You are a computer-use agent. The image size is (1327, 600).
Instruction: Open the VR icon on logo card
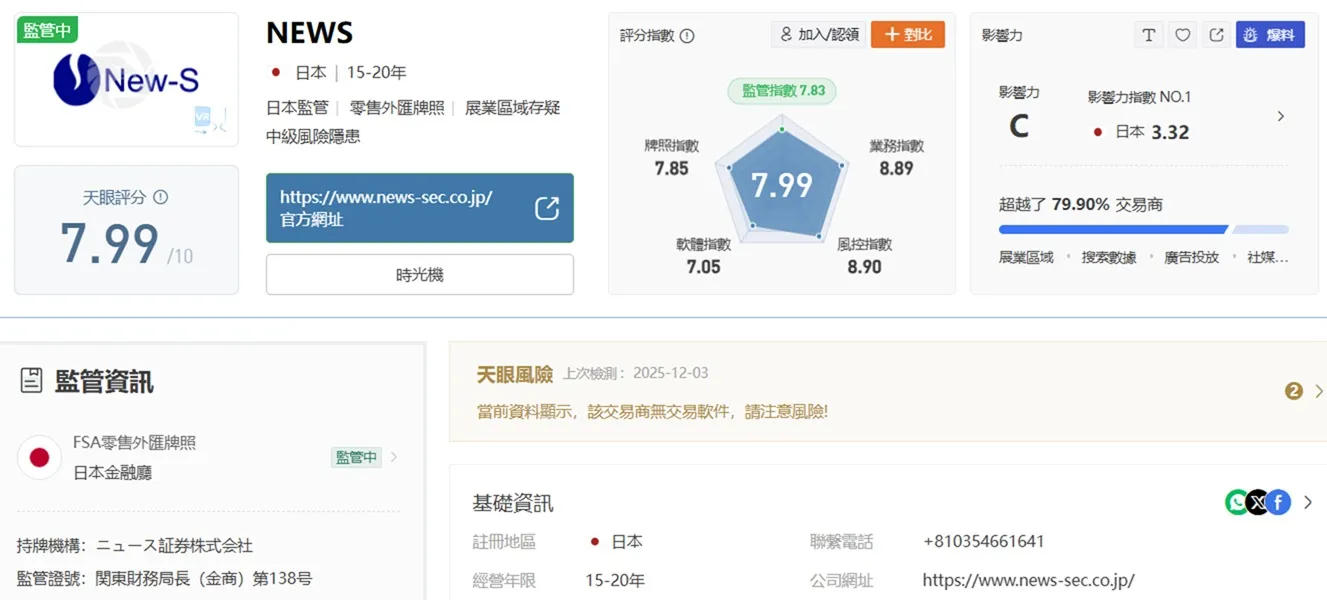pos(203,119)
